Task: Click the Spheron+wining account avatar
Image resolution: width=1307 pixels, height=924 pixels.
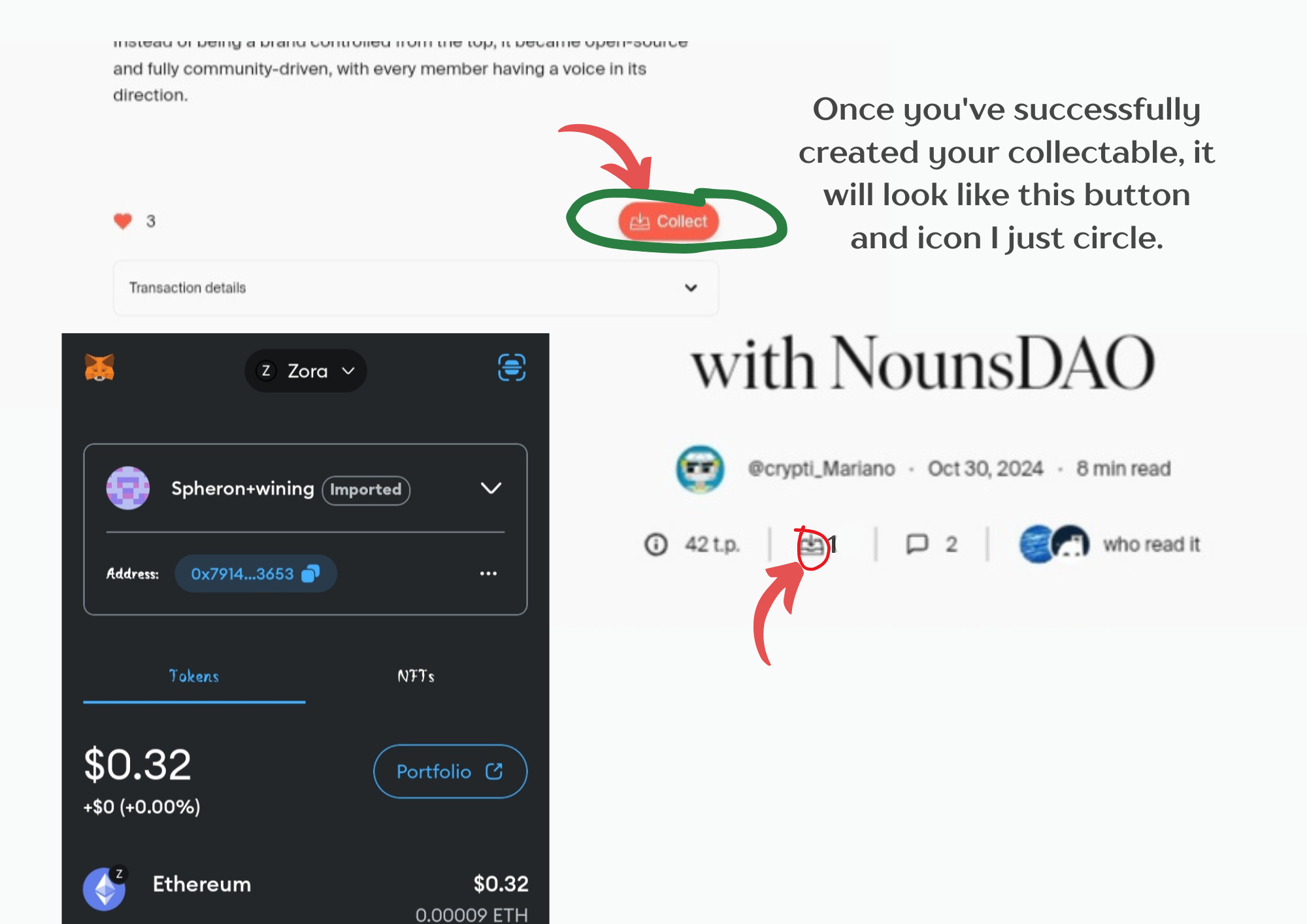Action: (127, 488)
